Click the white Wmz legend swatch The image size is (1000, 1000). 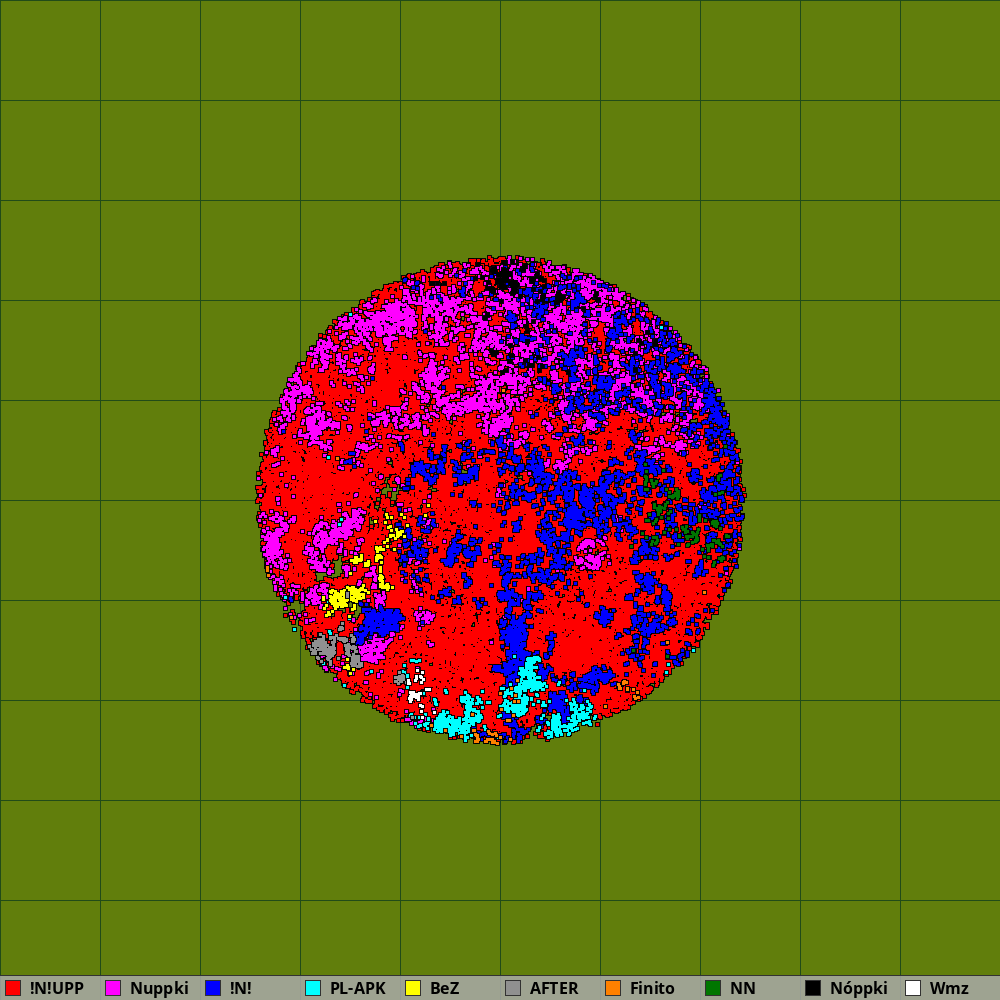(x=913, y=988)
